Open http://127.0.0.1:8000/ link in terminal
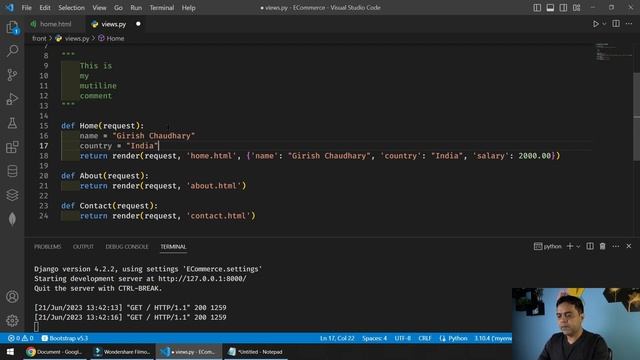 click(x=202, y=279)
